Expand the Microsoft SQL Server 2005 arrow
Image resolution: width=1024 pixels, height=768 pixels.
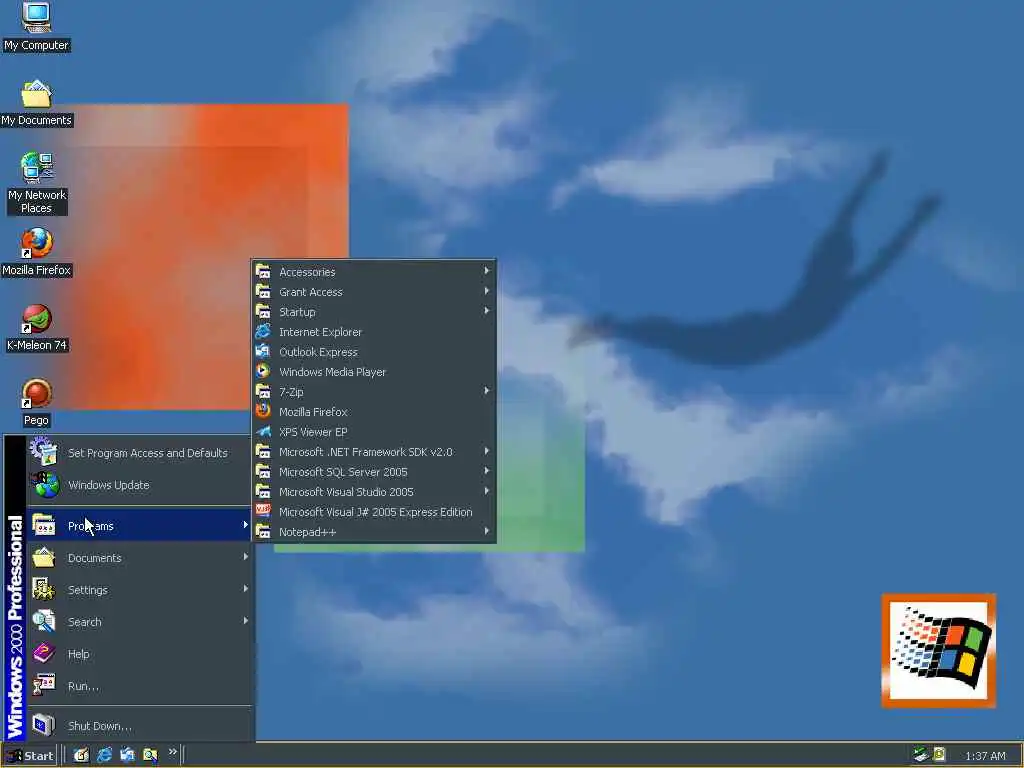(487, 472)
